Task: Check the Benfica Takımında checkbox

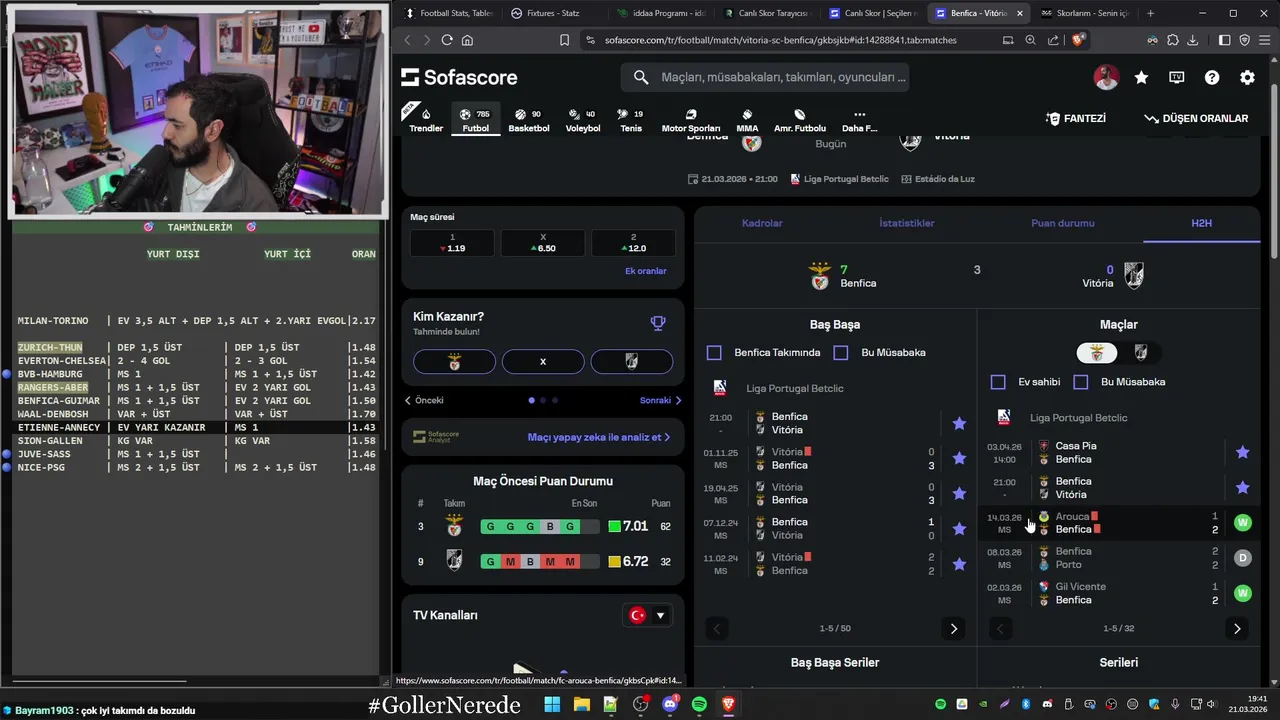Action: point(714,352)
